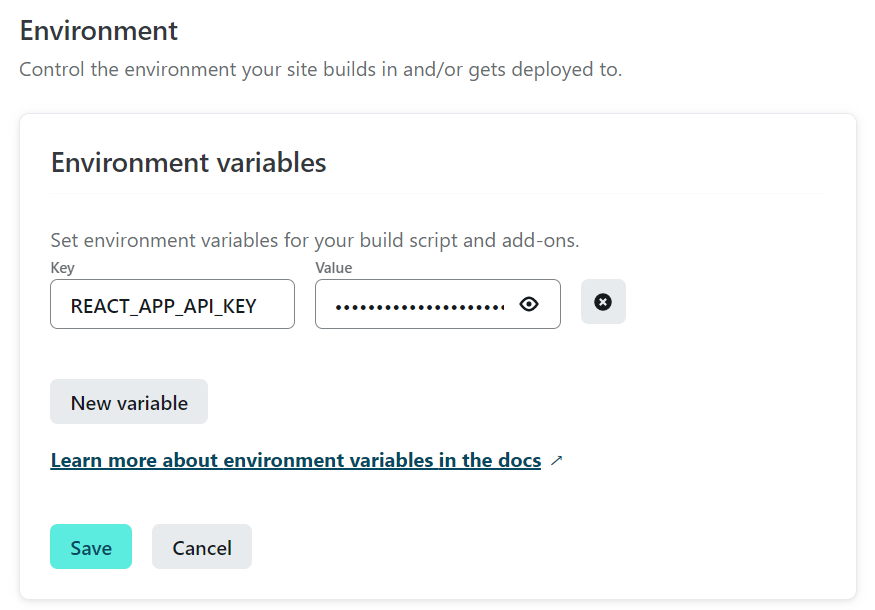Remove the REACT_APP_API_KEY variable with the X icon
This screenshot has width=875, height=610.
[x=603, y=302]
